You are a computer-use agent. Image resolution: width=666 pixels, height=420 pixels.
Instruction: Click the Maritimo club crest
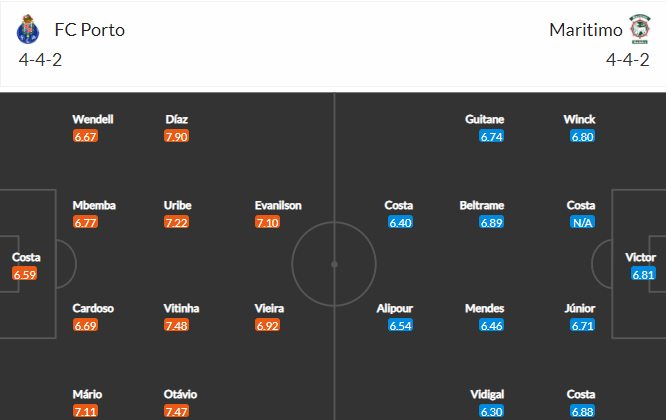[x=640, y=29]
